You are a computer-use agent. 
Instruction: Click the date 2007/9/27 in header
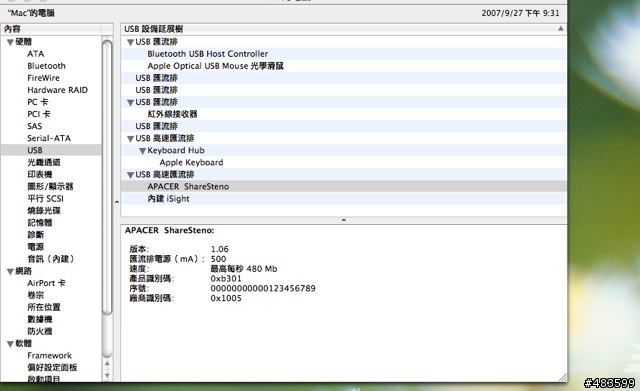pos(502,13)
